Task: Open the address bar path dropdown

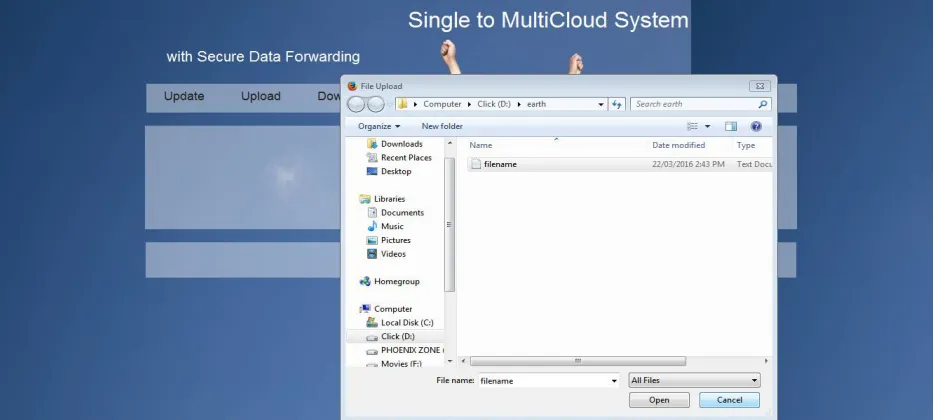Action: (x=600, y=104)
